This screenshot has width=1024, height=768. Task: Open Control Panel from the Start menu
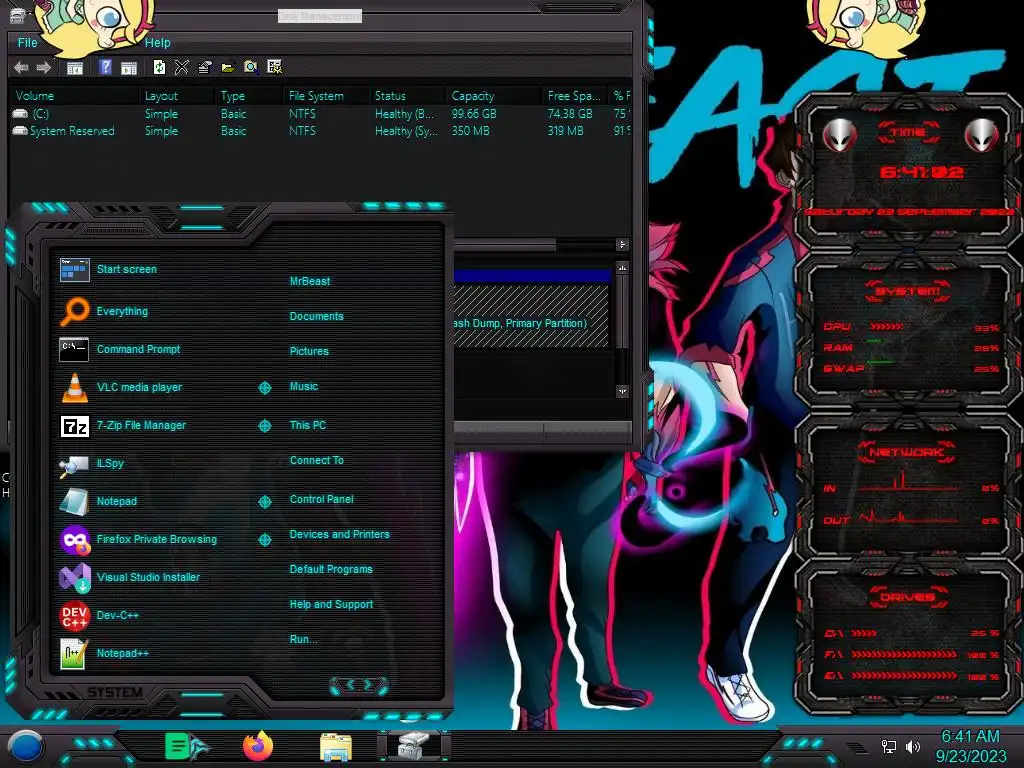click(x=321, y=499)
